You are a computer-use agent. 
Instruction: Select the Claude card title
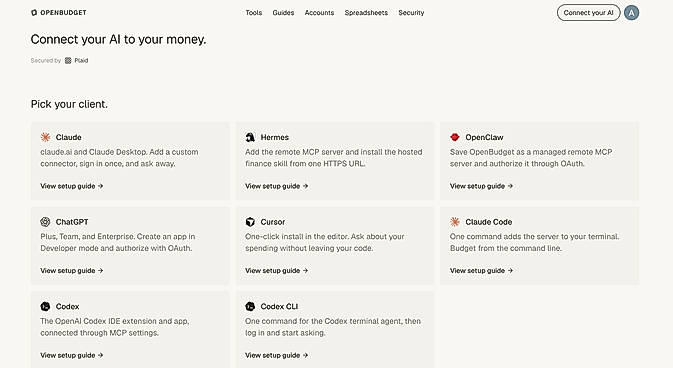tap(69, 137)
